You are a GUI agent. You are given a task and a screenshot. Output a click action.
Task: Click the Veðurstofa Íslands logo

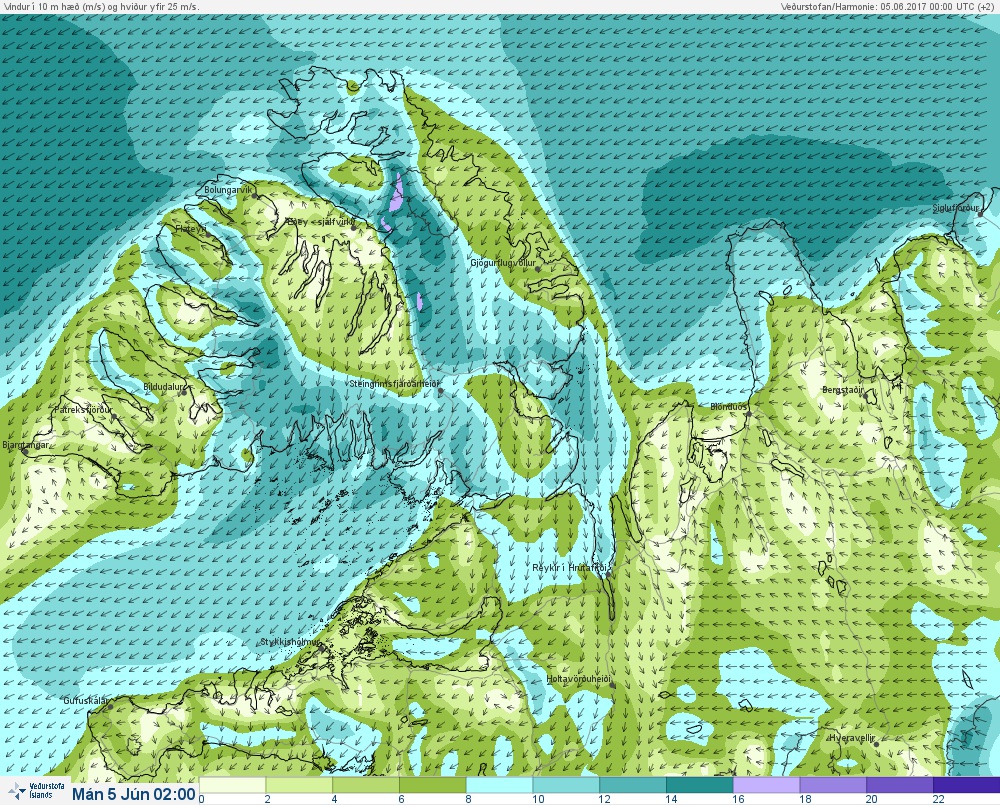pyautogui.click(x=35, y=791)
